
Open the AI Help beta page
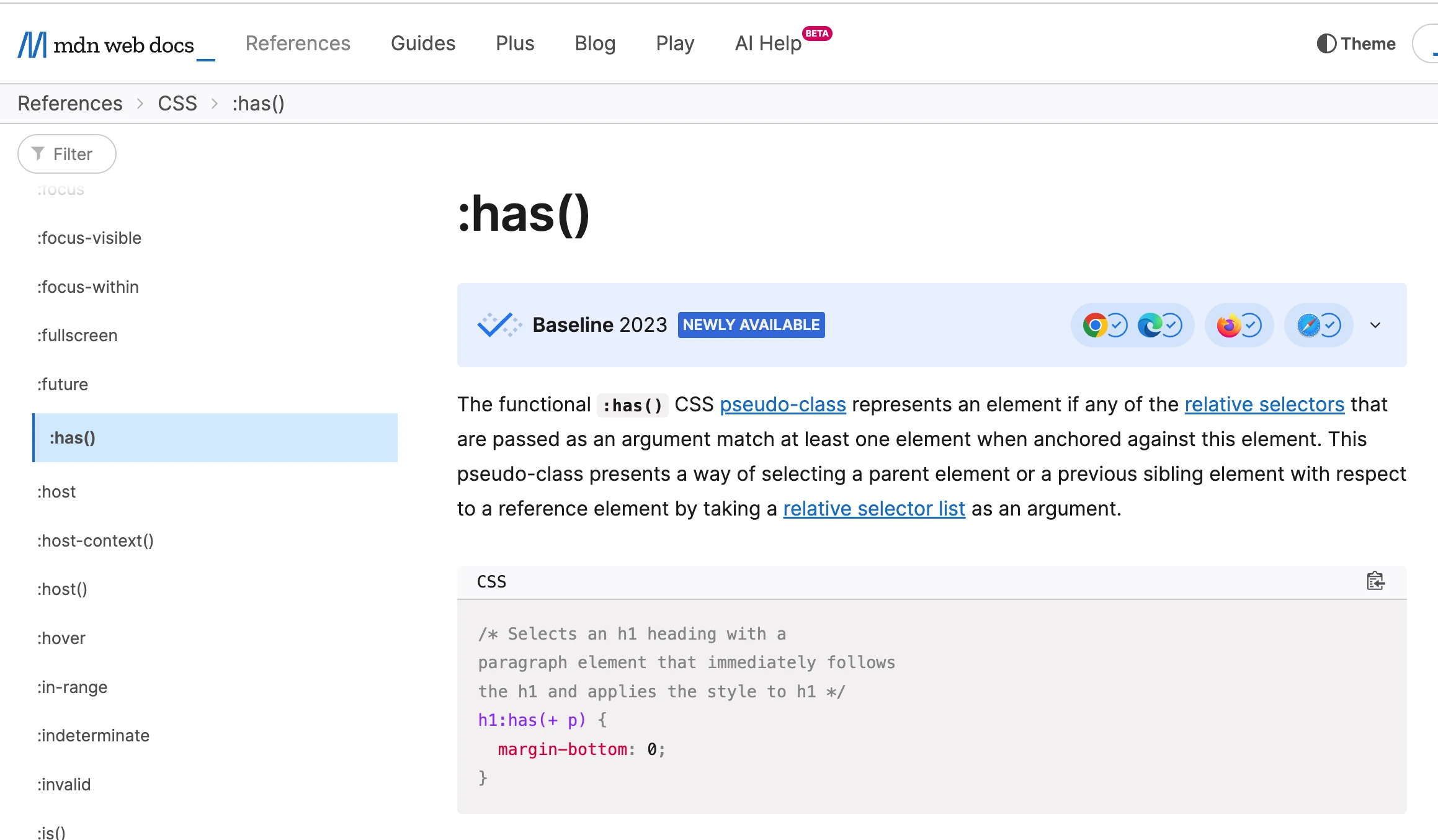(768, 43)
